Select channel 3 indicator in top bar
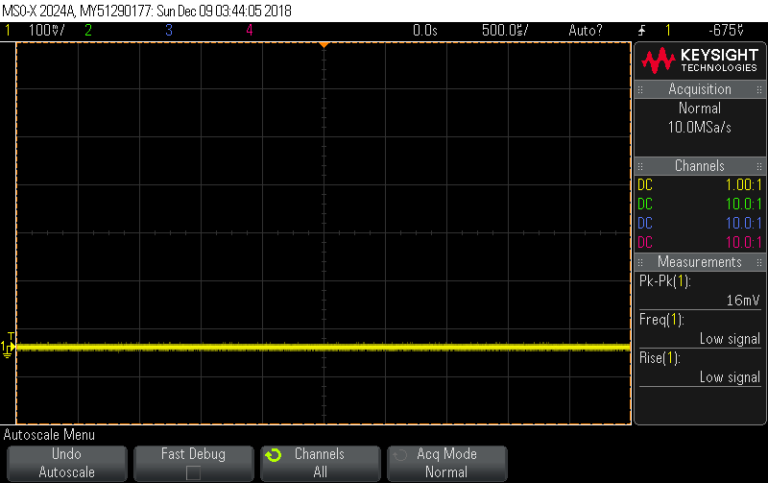 click(169, 30)
